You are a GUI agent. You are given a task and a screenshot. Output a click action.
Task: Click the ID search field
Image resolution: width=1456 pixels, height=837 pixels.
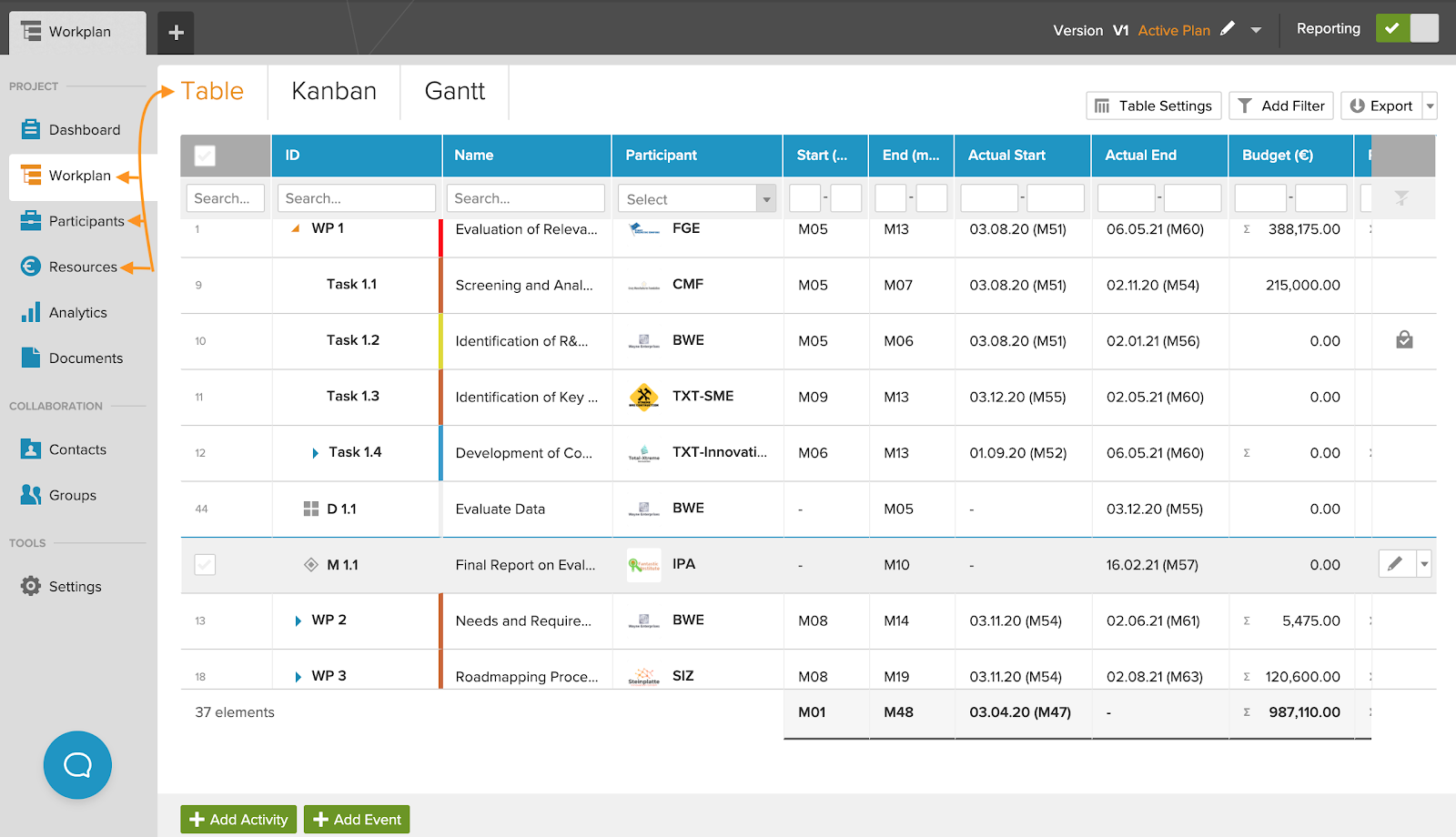point(356,198)
